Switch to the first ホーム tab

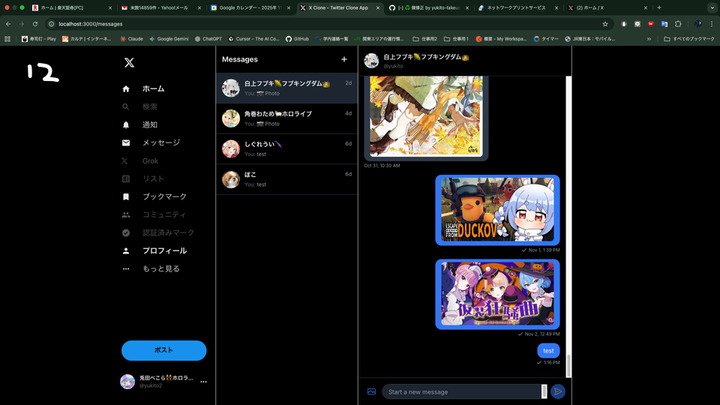(71, 8)
